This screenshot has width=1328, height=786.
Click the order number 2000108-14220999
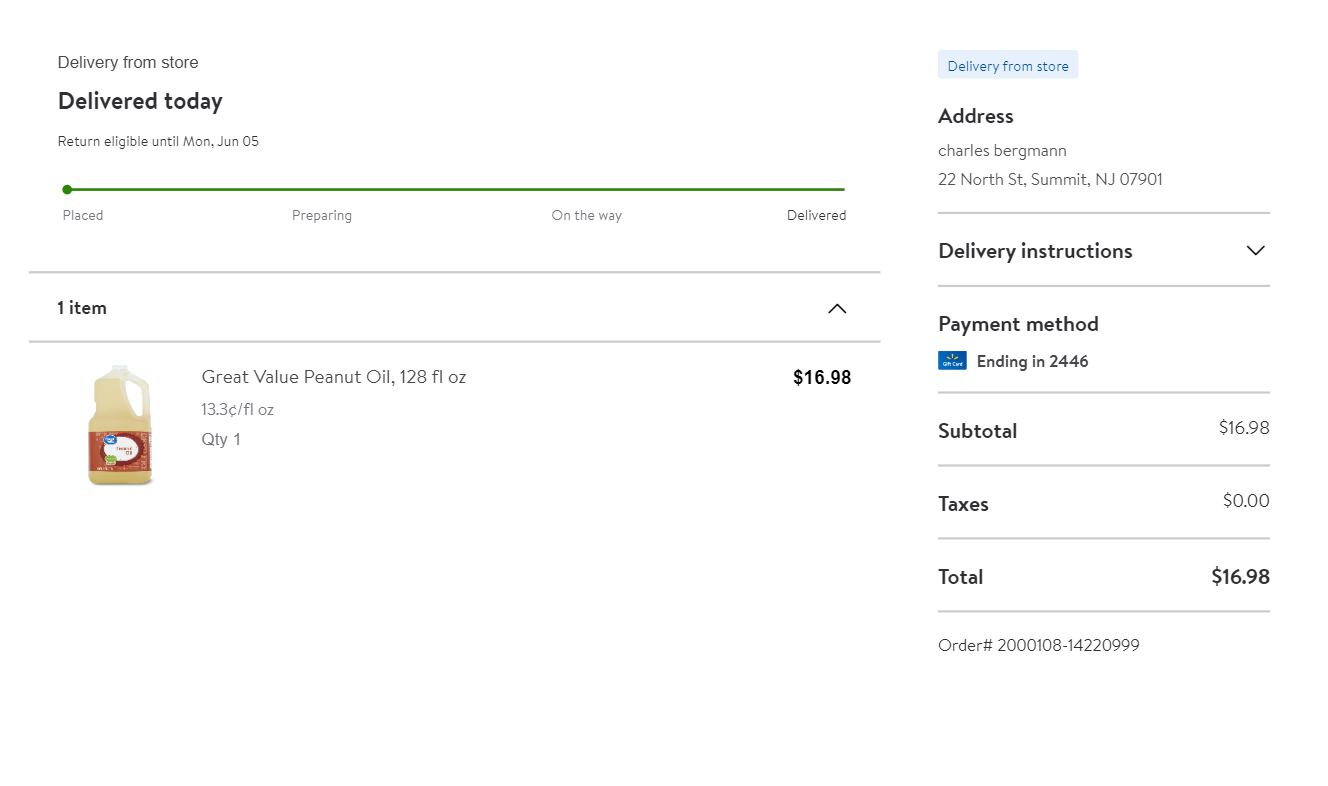click(1038, 645)
